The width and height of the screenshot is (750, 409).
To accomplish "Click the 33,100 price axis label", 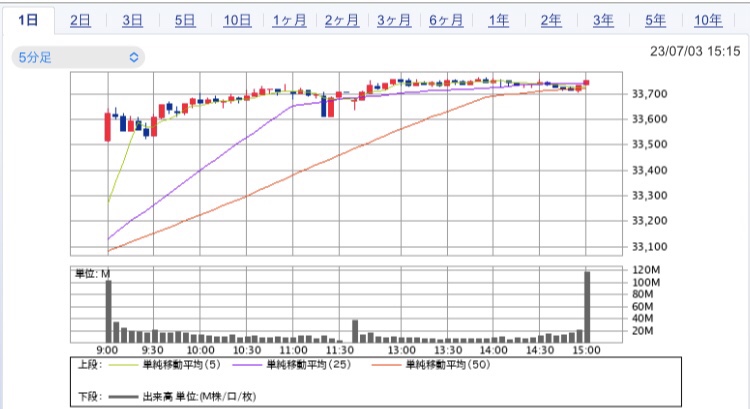I will [x=650, y=247].
